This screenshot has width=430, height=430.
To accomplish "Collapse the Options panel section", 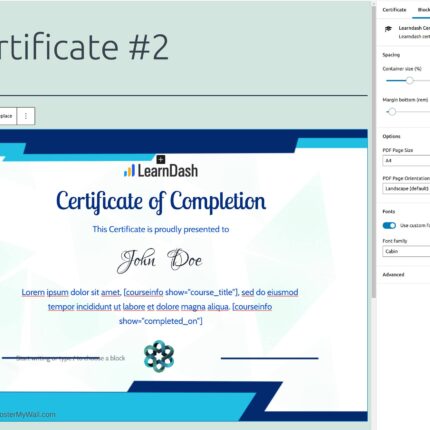I will (x=391, y=136).
